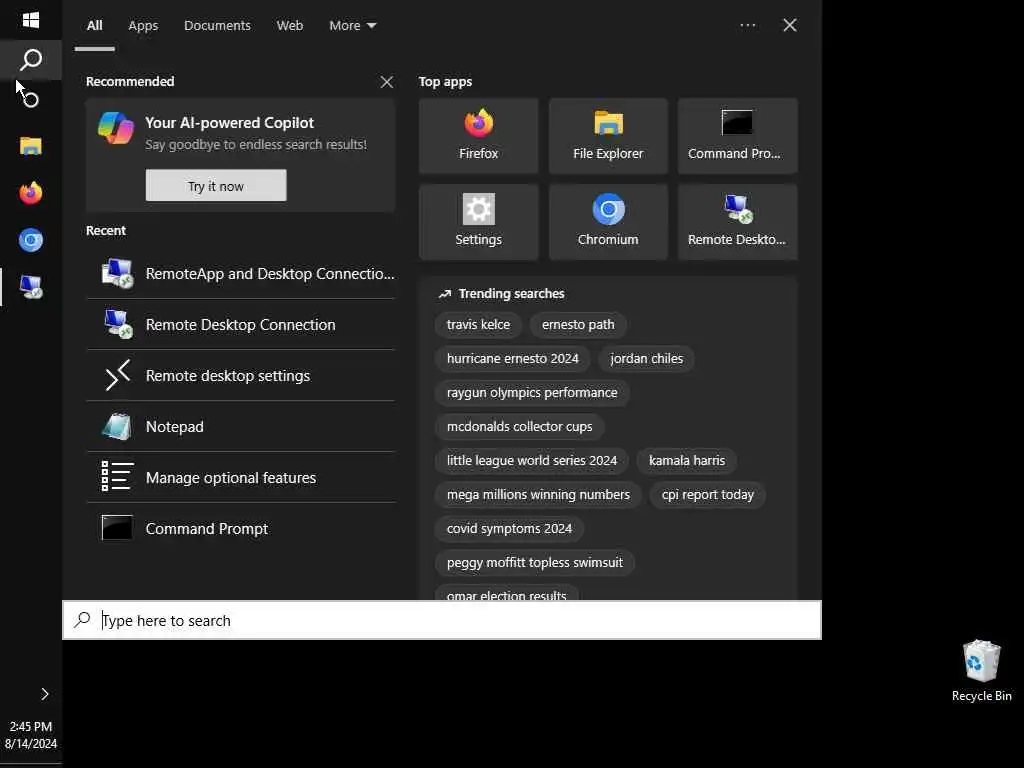Open RemoteApp and Desktop Connections recent item
Image resolution: width=1024 pixels, height=768 pixels.
tap(241, 274)
